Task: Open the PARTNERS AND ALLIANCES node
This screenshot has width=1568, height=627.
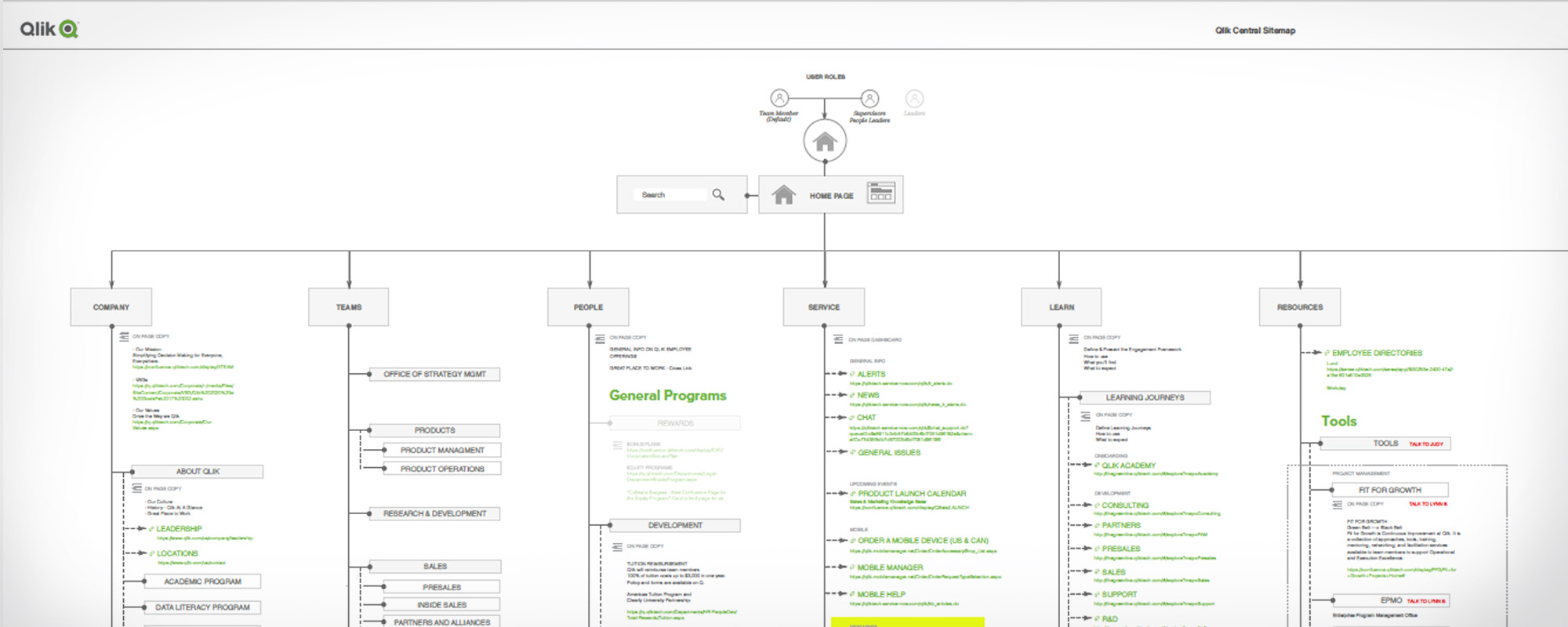Action: [x=442, y=622]
